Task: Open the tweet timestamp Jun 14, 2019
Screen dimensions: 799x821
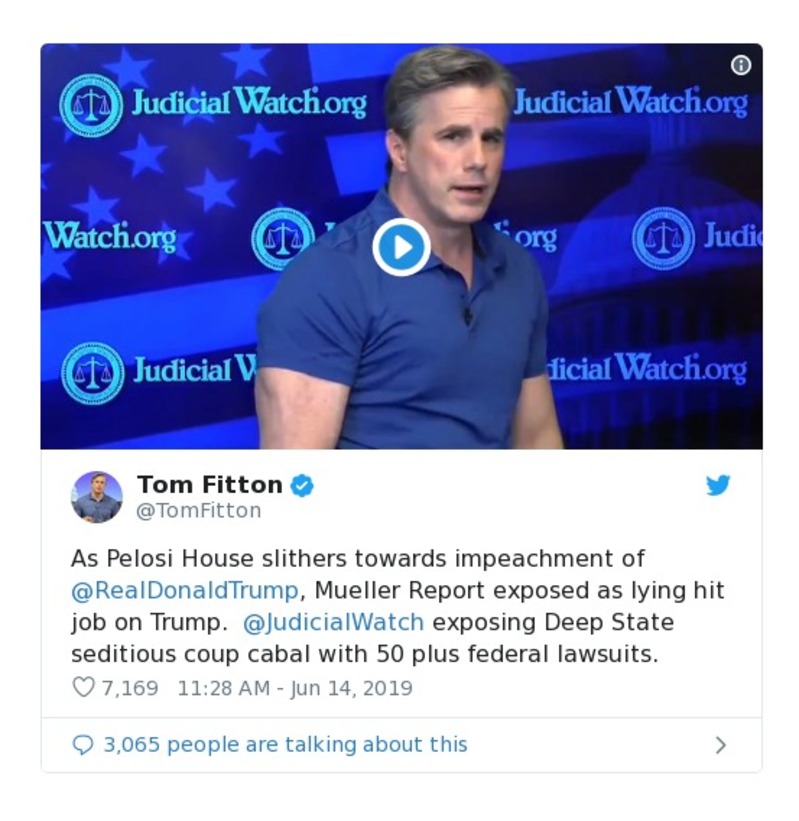Action: 295,688
